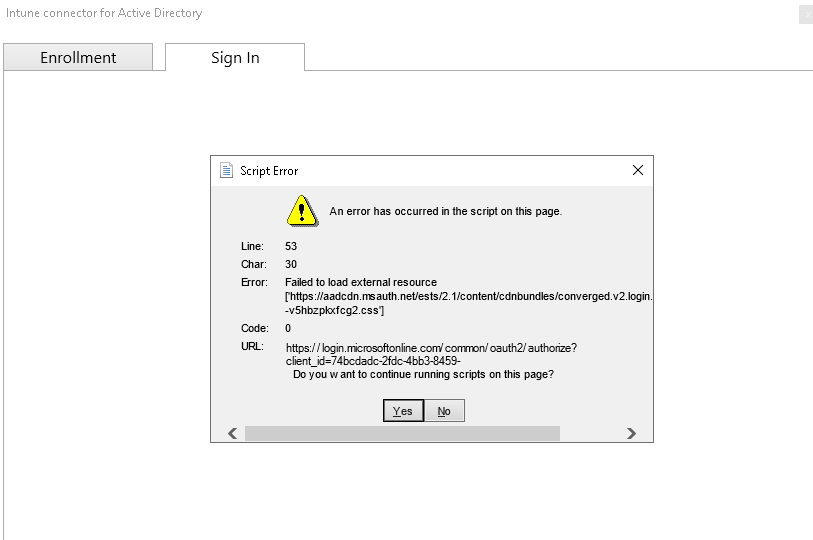
Task: Click the yellow warning triangle icon
Action: (302, 211)
